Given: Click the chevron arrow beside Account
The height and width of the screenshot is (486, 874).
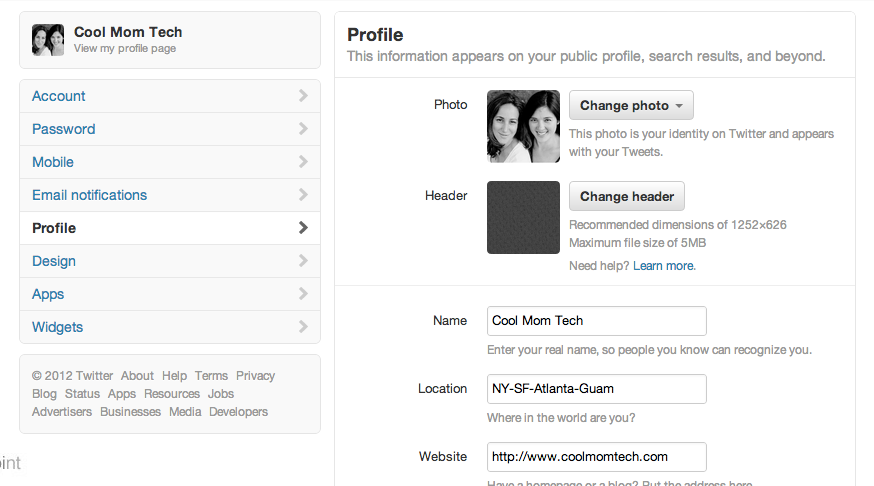Looking at the screenshot, I should point(303,96).
